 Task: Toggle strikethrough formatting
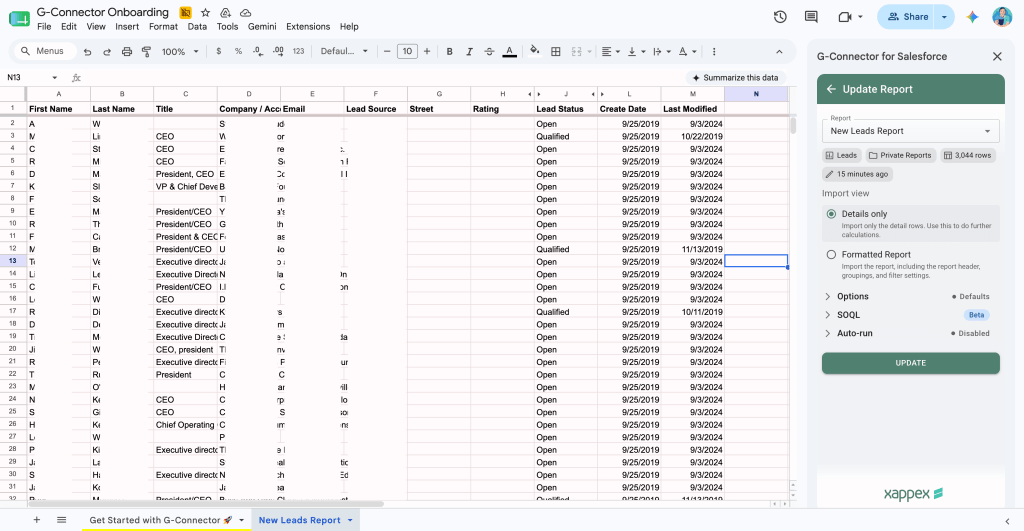489,52
